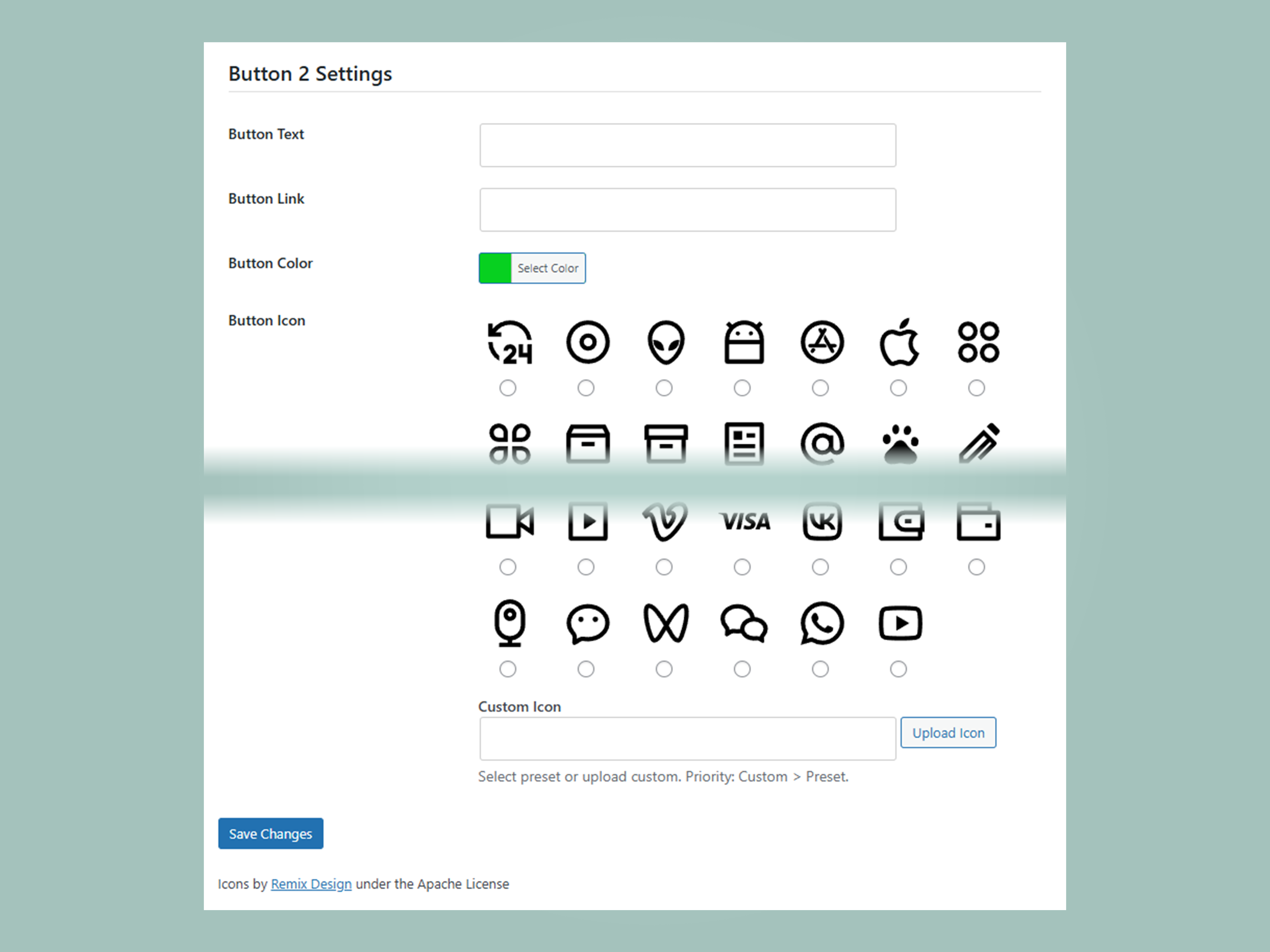Select radio button under 24 hours icon
Image resolution: width=1270 pixels, height=952 pixels.
point(508,388)
